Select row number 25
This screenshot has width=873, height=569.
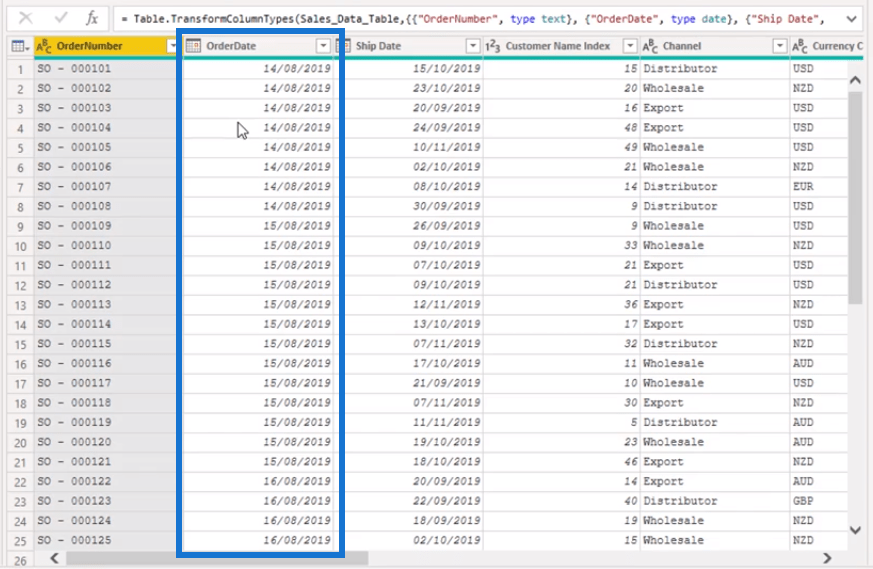(21, 541)
